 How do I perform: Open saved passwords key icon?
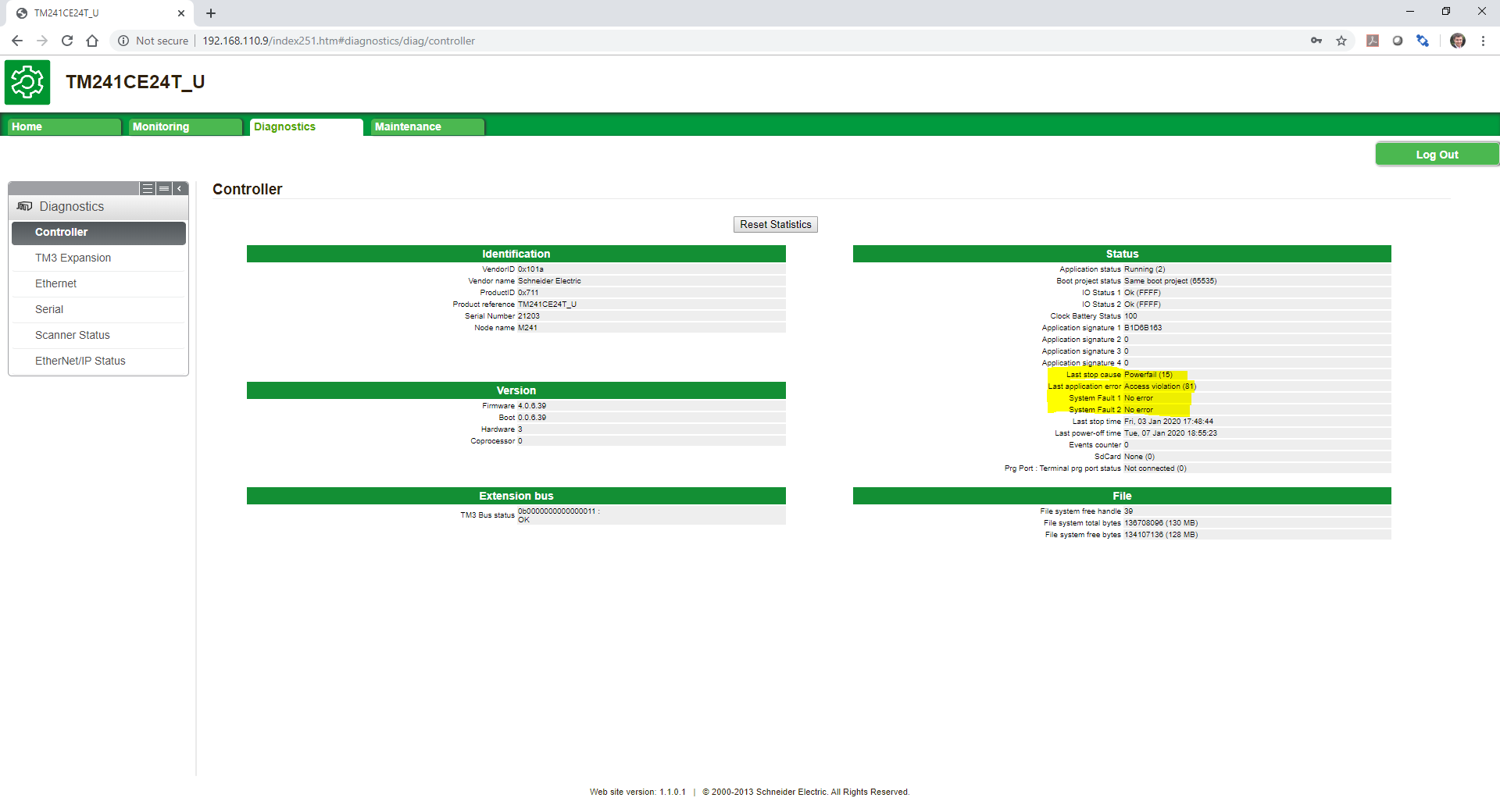tap(1316, 41)
